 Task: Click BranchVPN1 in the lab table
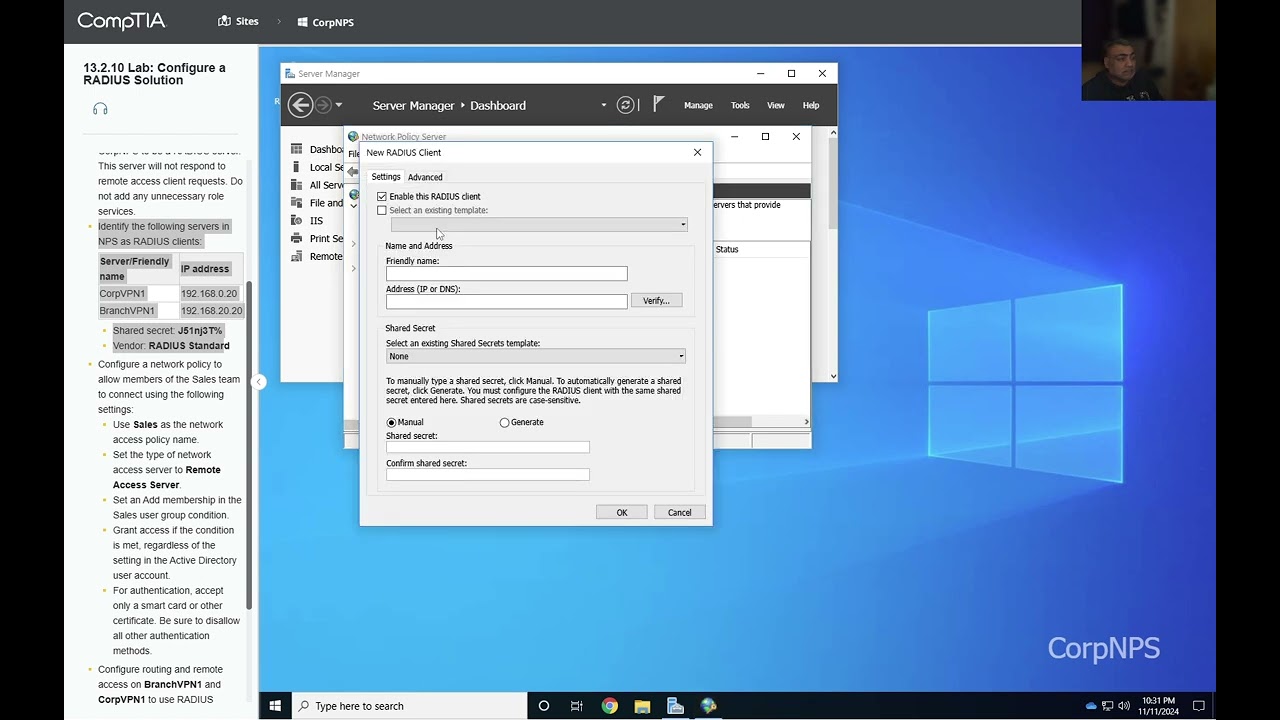tap(127, 311)
